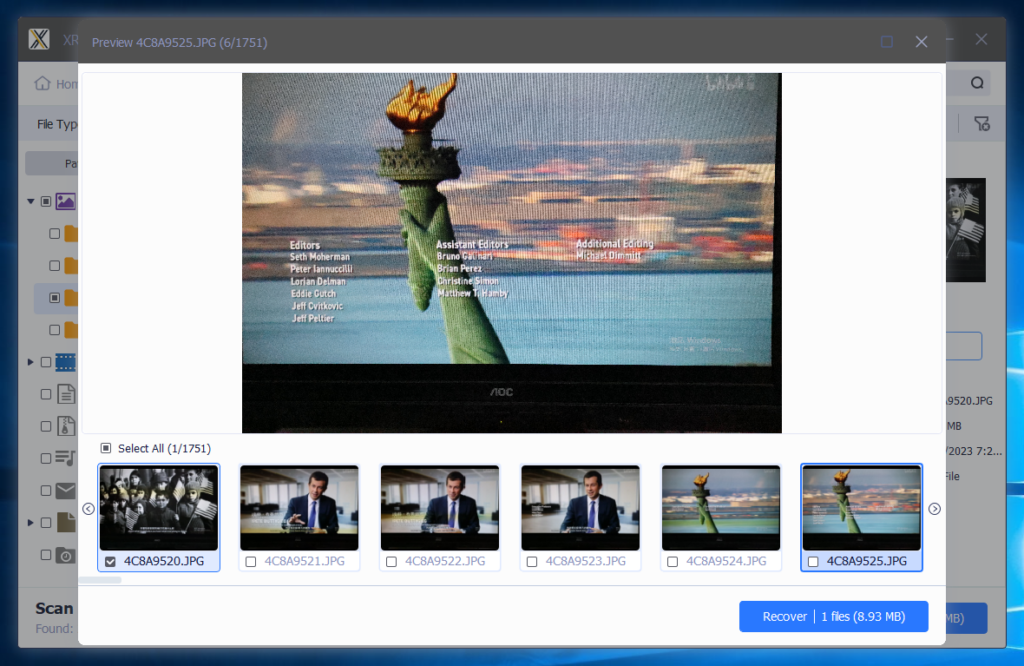Click the Home icon in main window
Viewport: 1024px width, 666px height.
click(42, 83)
